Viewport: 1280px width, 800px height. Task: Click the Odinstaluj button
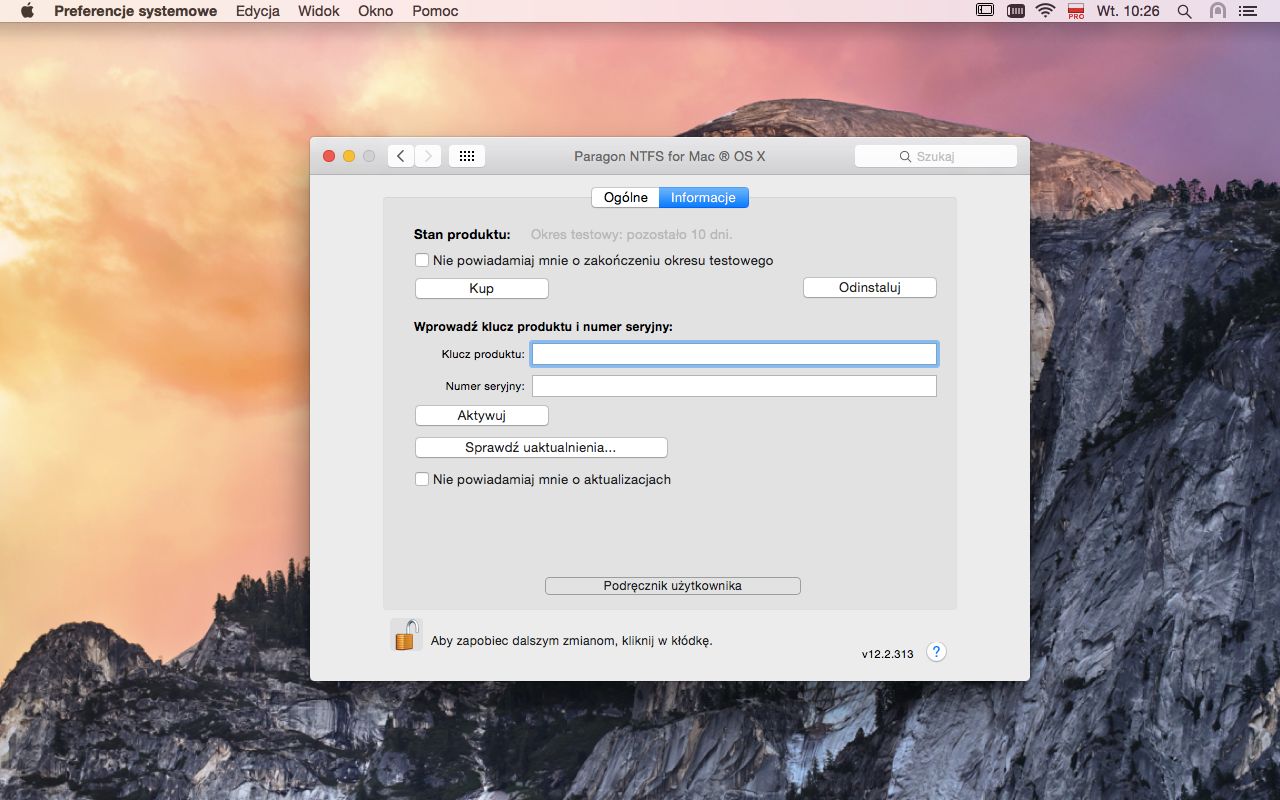point(870,287)
